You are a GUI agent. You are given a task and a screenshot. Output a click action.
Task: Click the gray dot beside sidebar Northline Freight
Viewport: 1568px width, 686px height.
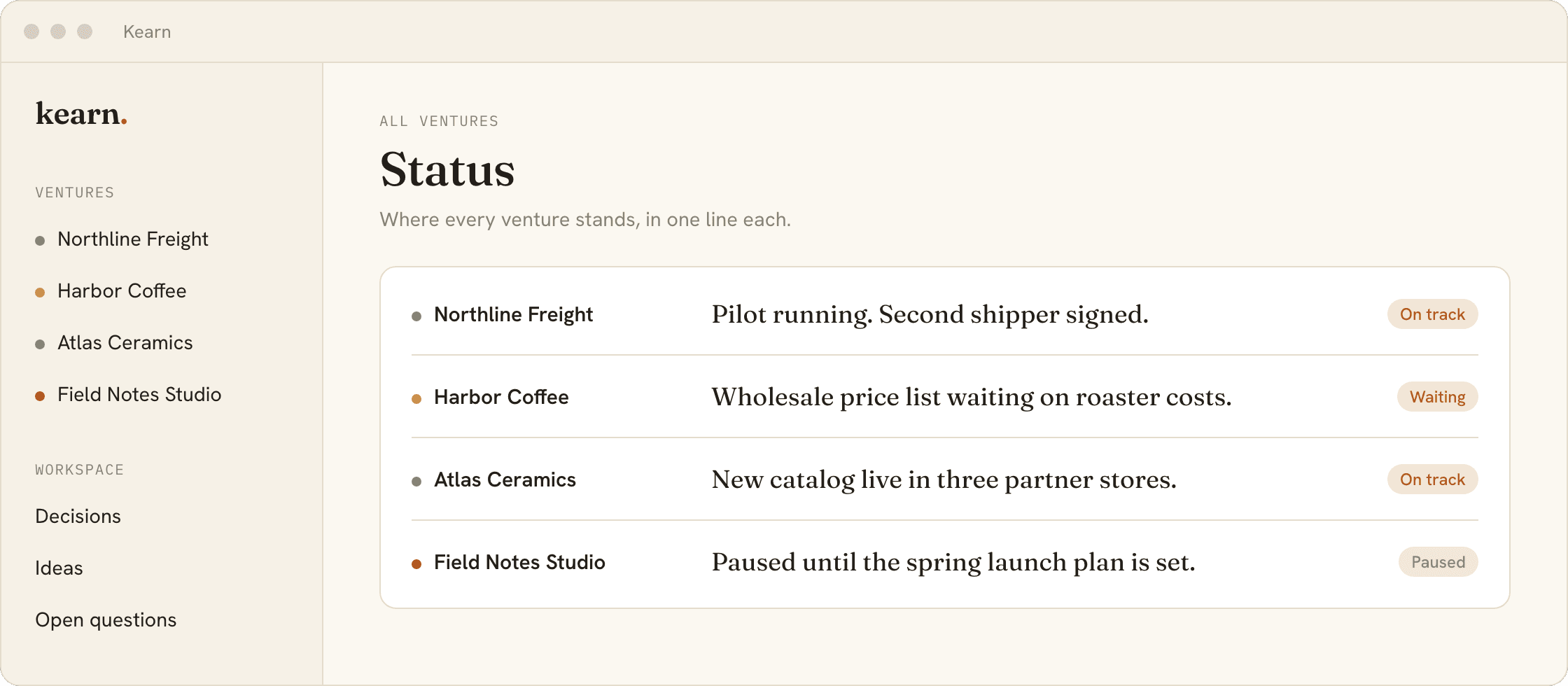click(x=40, y=241)
